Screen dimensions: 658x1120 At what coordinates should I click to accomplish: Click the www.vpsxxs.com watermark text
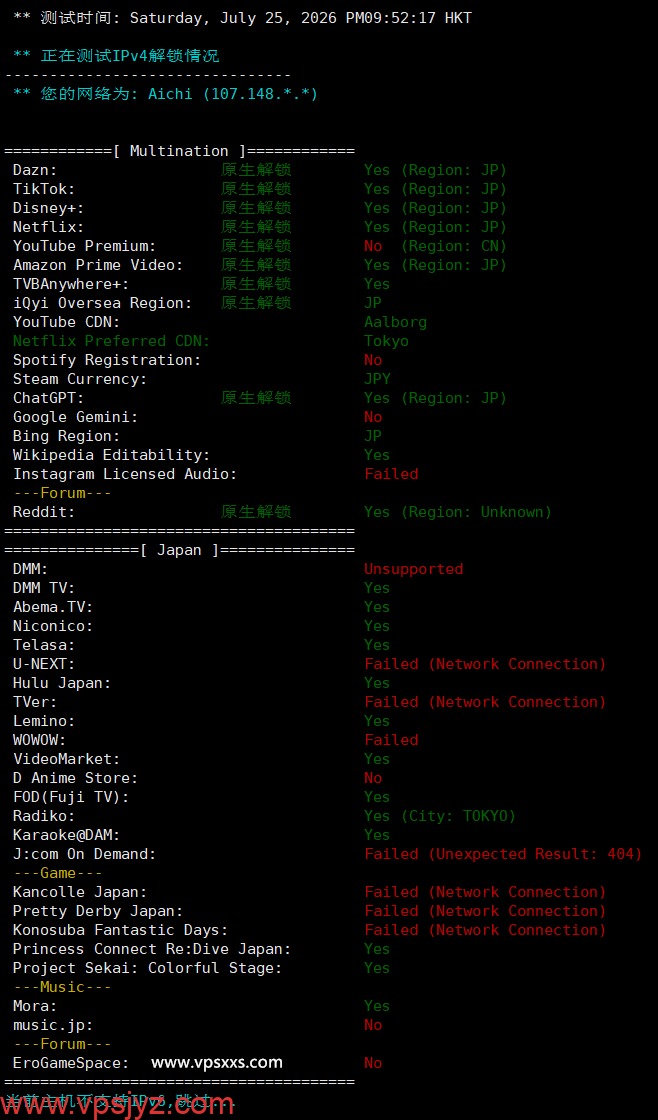[216, 1062]
